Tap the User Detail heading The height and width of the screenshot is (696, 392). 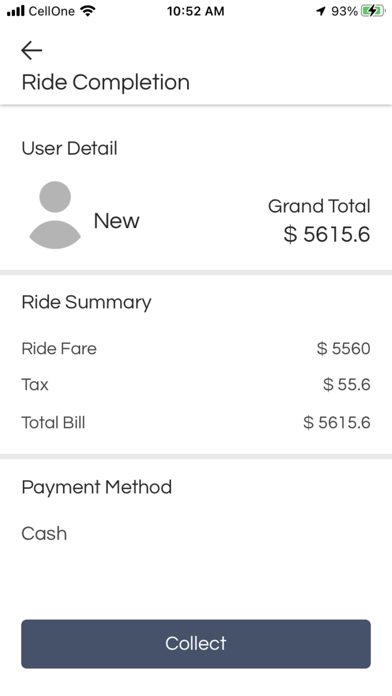click(69, 148)
